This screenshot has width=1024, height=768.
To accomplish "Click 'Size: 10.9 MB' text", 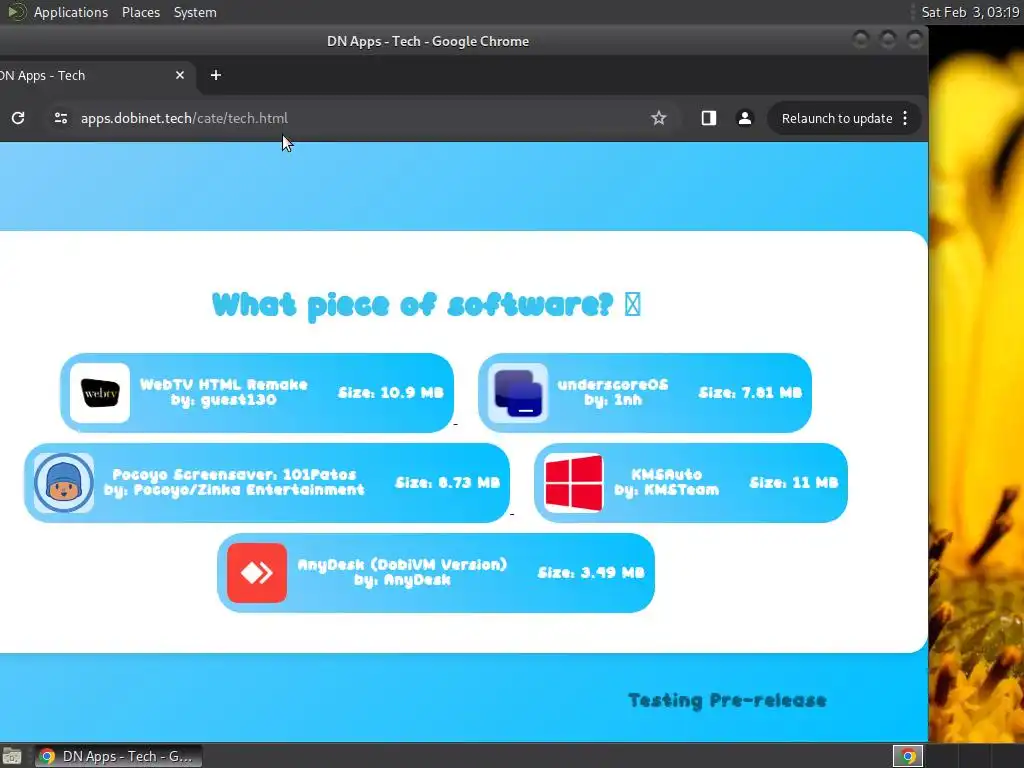I will [391, 392].
